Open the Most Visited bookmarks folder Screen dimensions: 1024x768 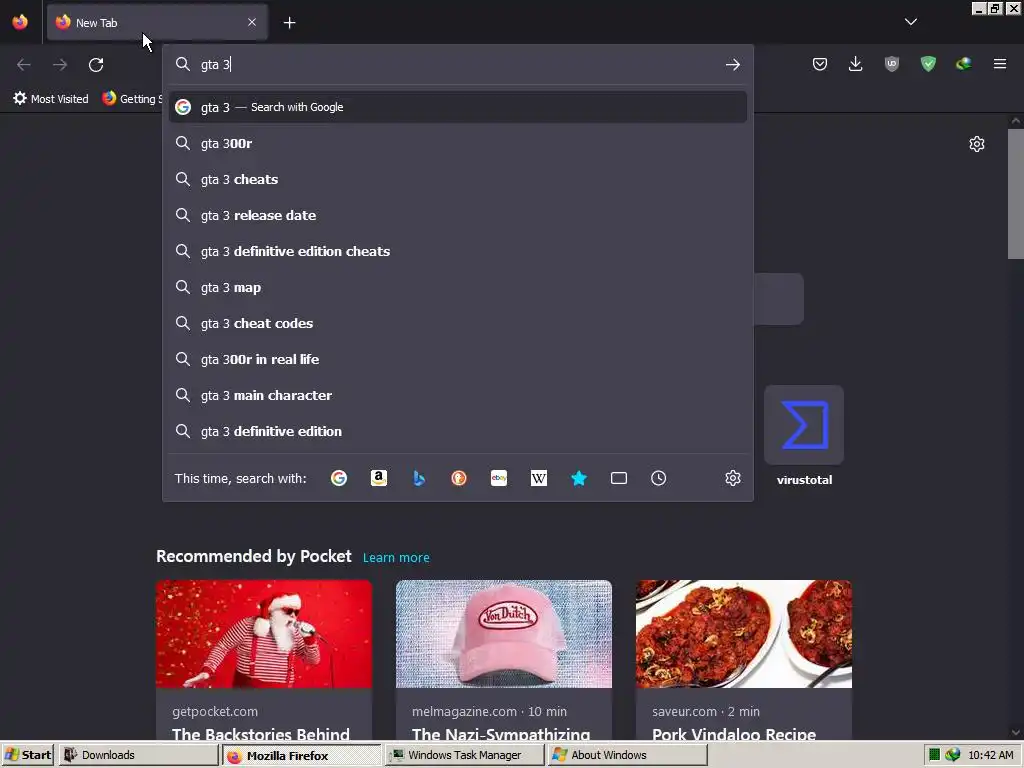click(x=51, y=99)
